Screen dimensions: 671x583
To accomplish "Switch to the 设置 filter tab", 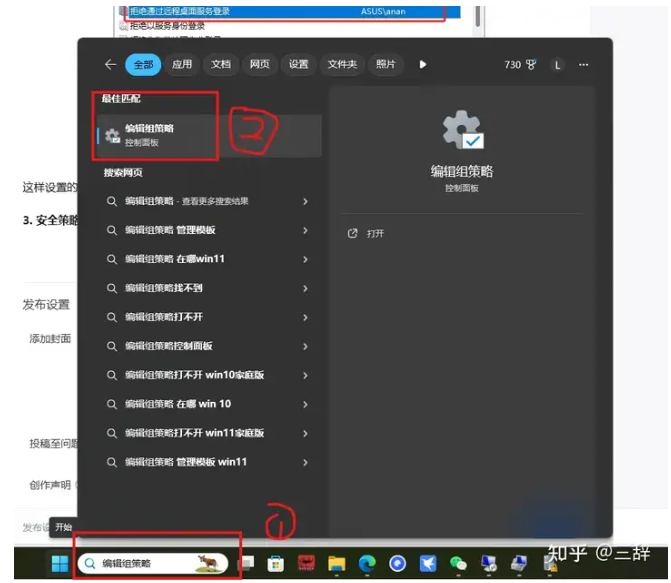I will pos(299,65).
